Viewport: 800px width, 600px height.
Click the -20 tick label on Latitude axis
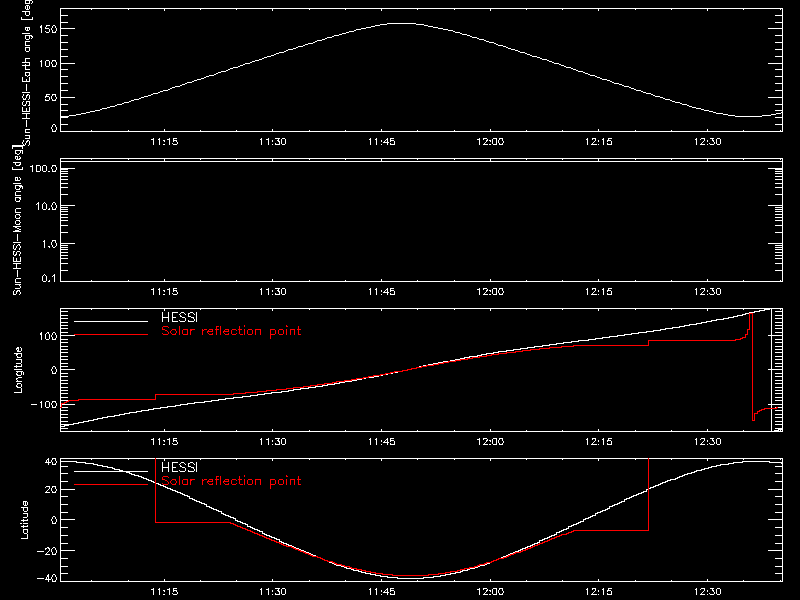click(x=47, y=551)
